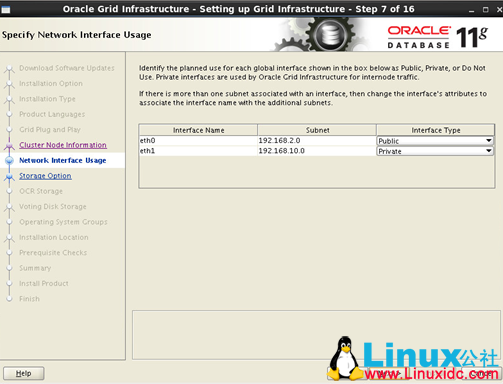Click the Summary step
Screen dimensions: 503x384
[x=35, y=268]
